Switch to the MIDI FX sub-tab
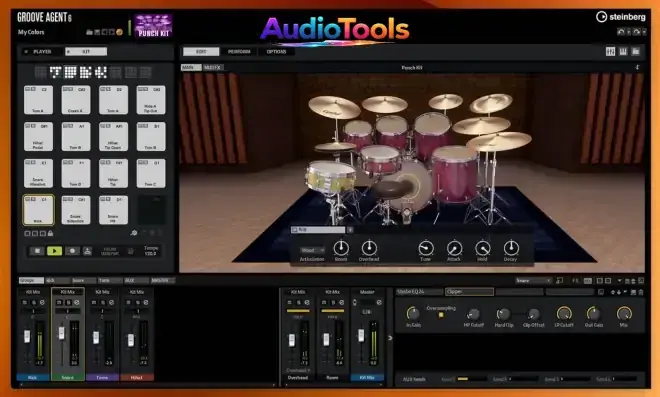This screenshot has height=397, width=660. (213, 67)
